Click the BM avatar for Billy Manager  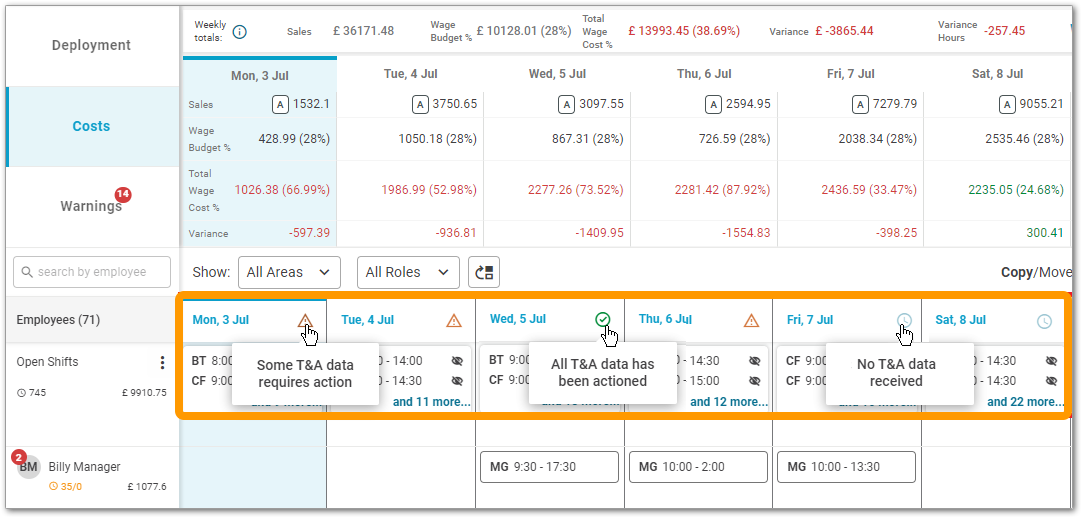tap(28, 467)
